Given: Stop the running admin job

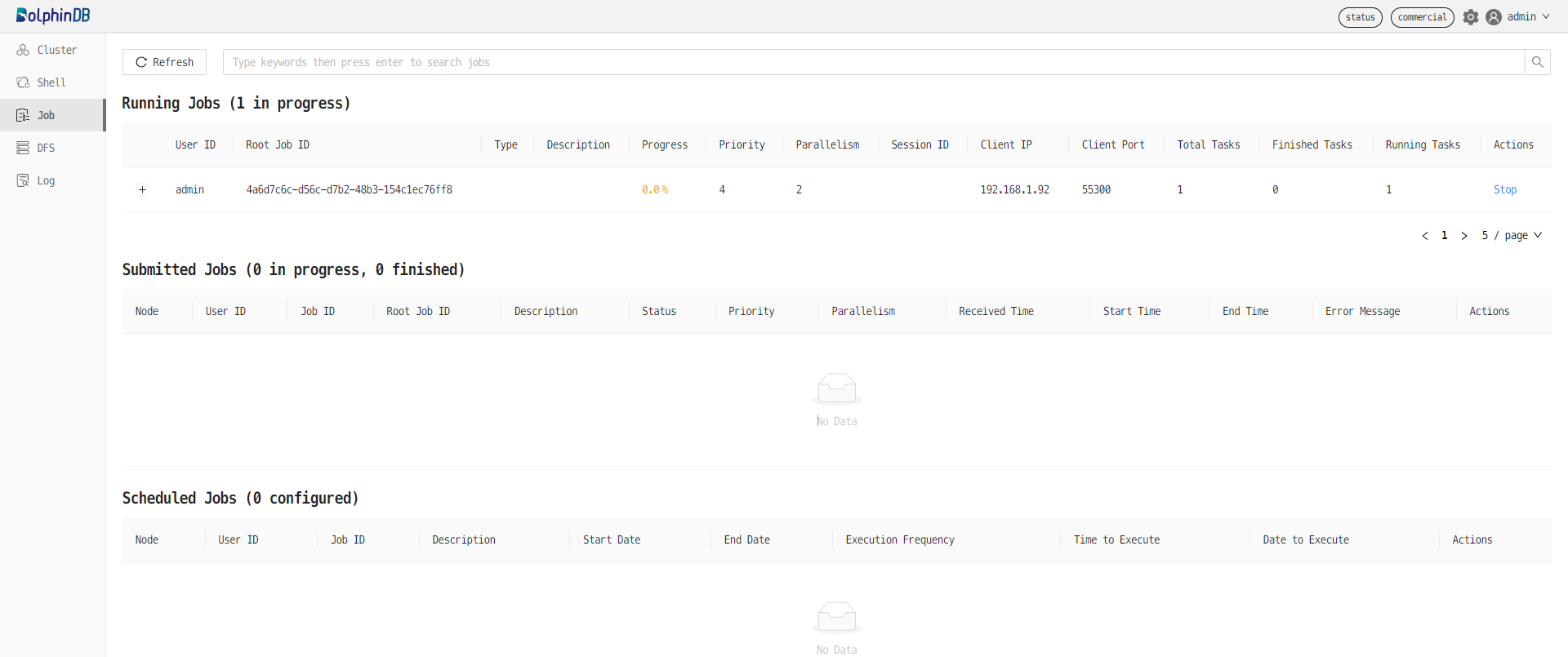Looking at the screenshot, I should (1504, 189).
